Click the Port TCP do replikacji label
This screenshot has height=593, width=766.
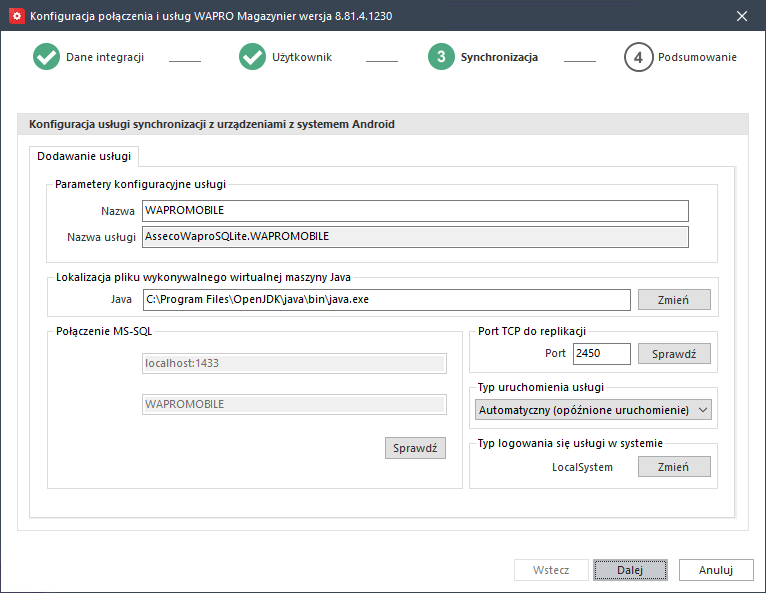pos(532,331)
